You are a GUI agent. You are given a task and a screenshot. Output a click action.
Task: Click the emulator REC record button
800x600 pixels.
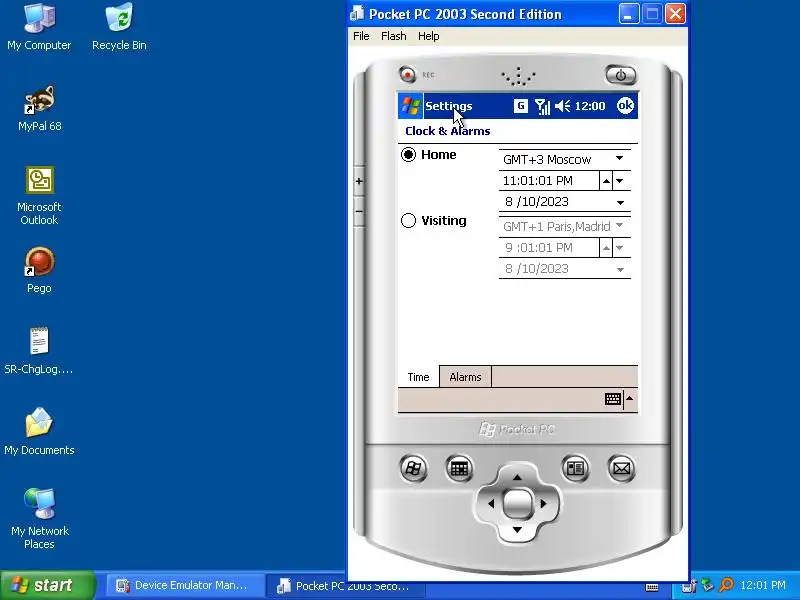tap(408, 74)
